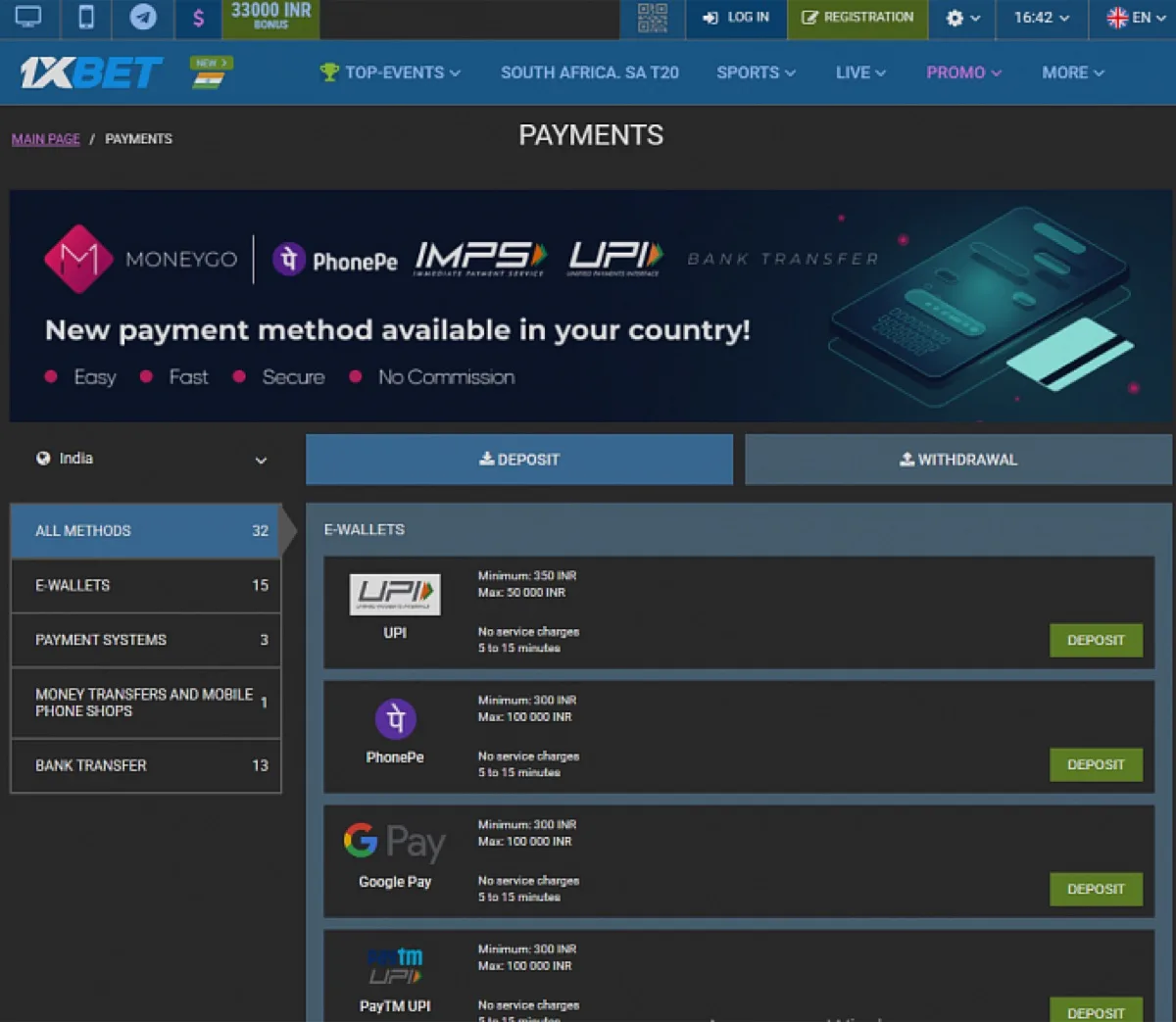This screenshot has width=1176, height=1022.
Task: Click the globe icon beside India
Action: click(43, 459)
